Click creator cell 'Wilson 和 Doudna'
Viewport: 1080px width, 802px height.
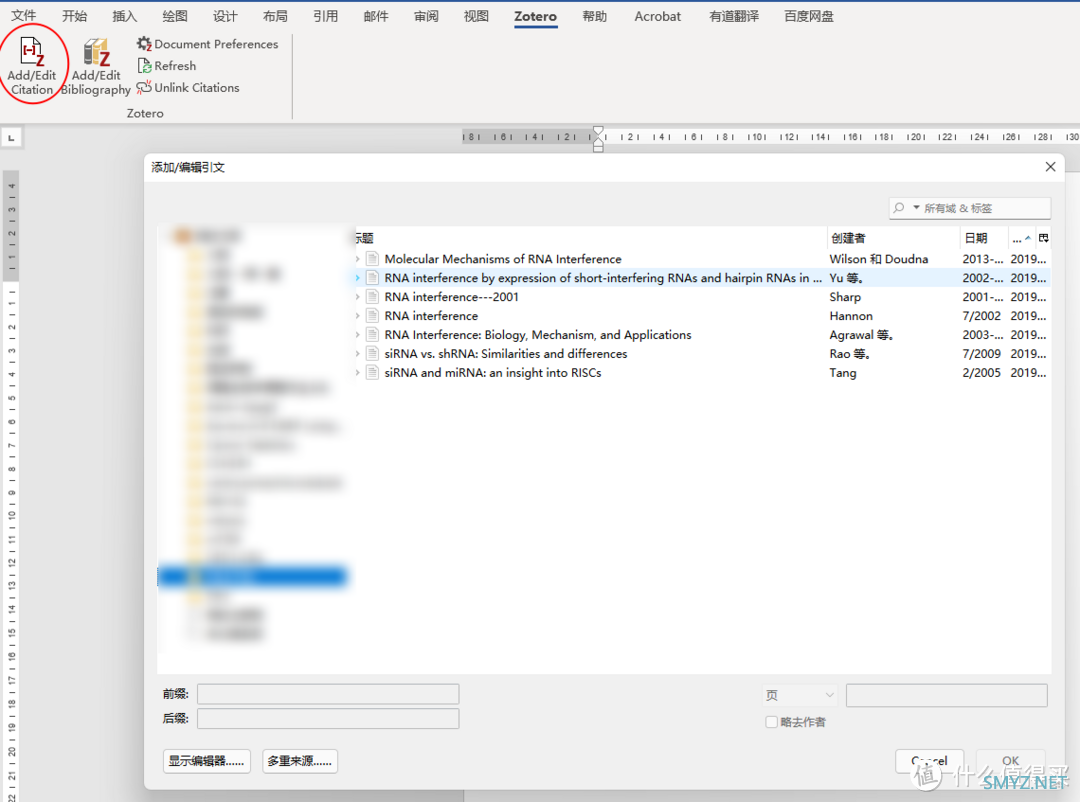(x=878, y=259)
